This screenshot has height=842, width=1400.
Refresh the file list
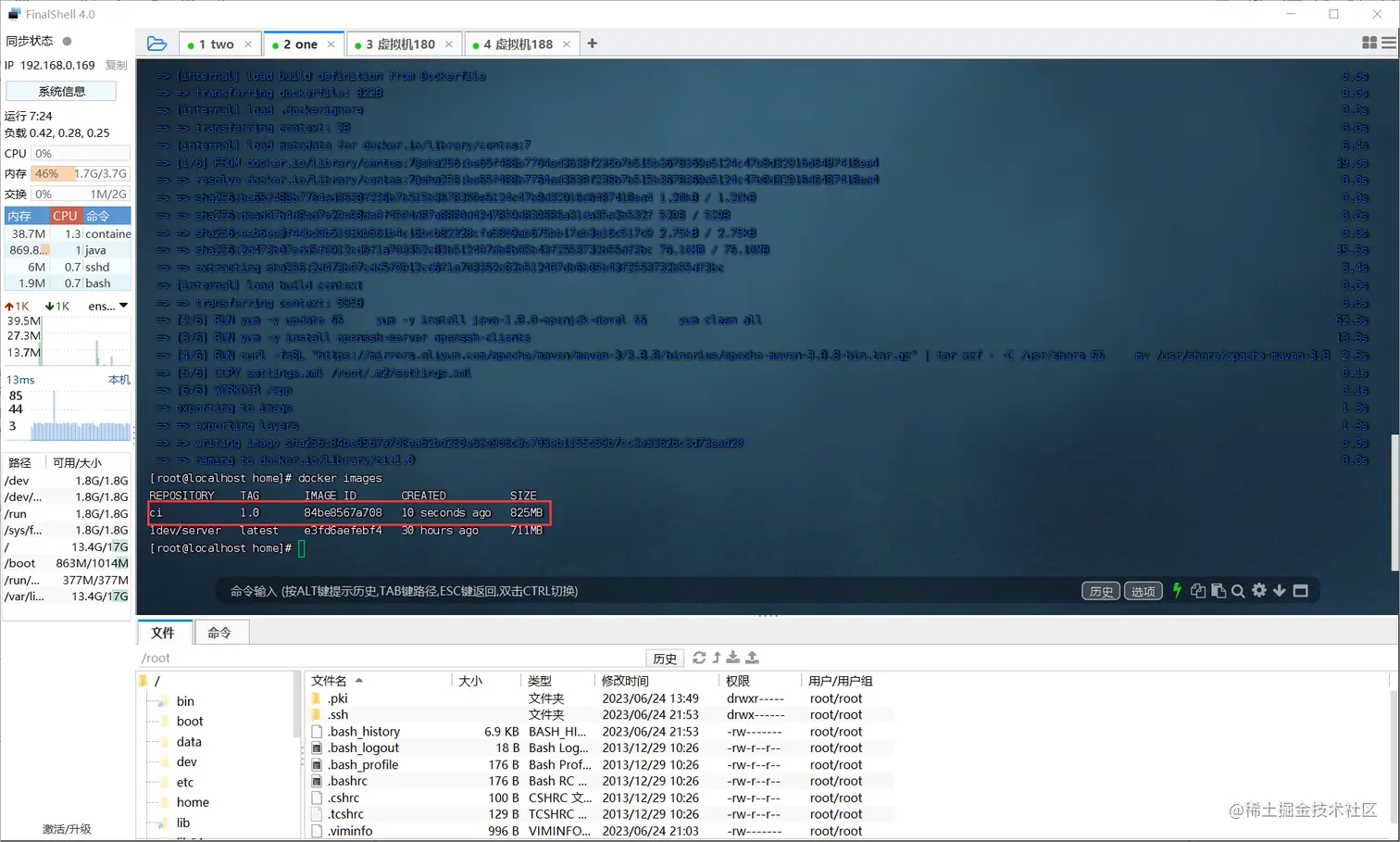coord(699,658)
